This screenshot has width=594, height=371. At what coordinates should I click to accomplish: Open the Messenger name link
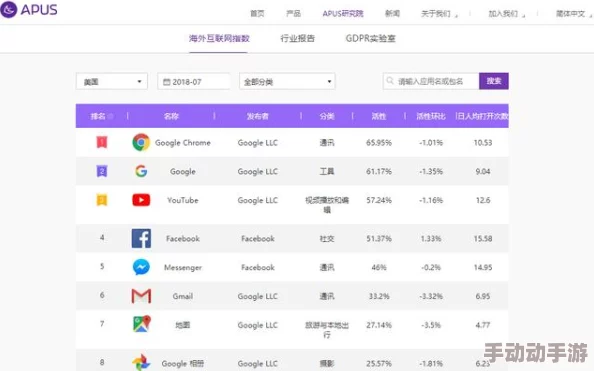pos(183,268)
